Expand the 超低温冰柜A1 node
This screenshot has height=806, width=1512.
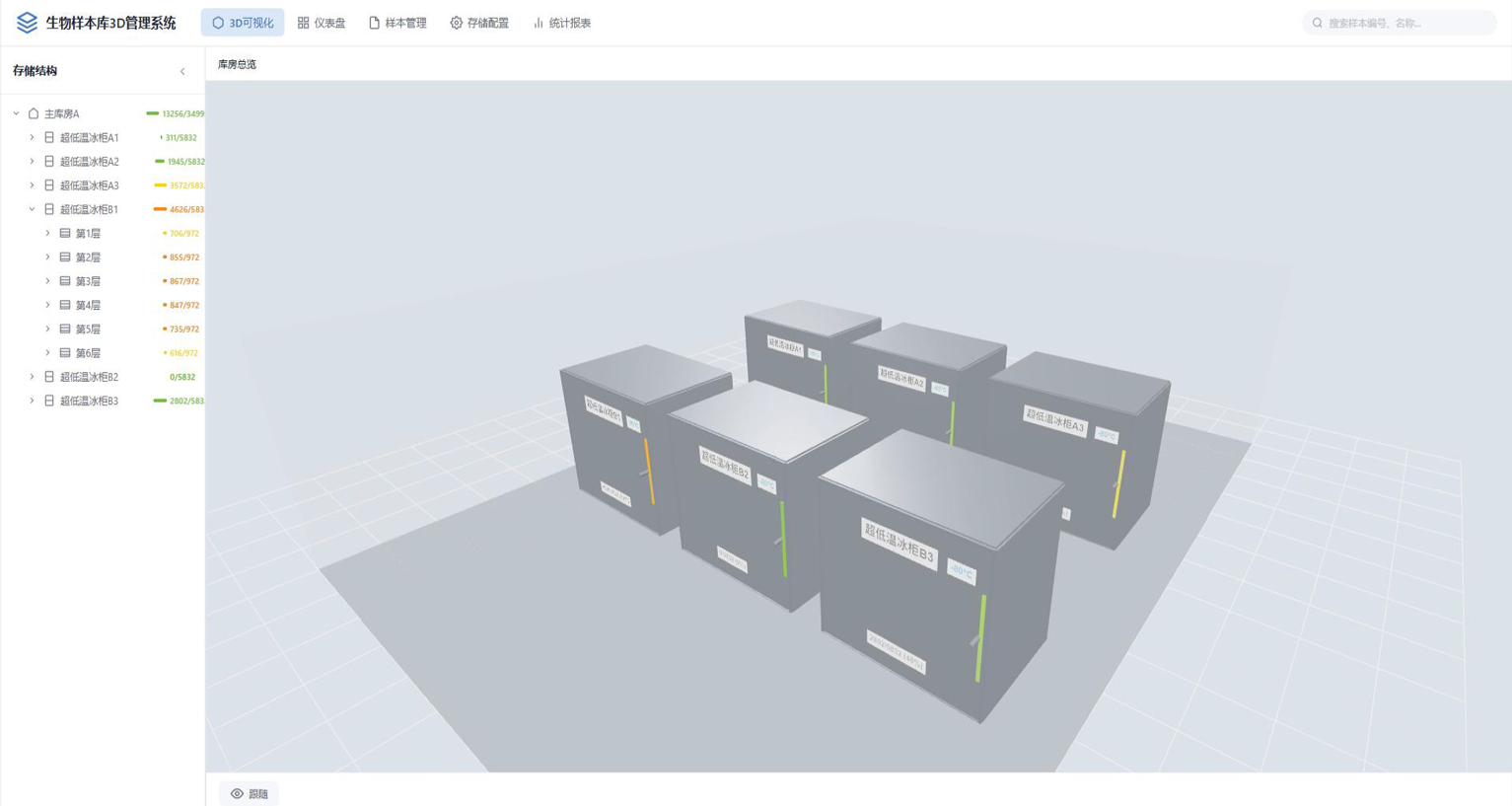coord(32,137)
